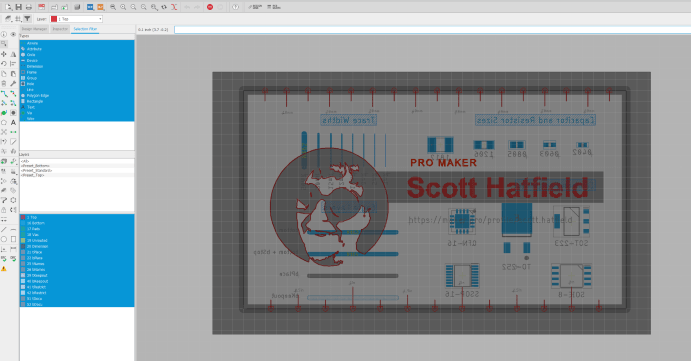Select the Lock tool
691x361 pixels.
point(4,210)
